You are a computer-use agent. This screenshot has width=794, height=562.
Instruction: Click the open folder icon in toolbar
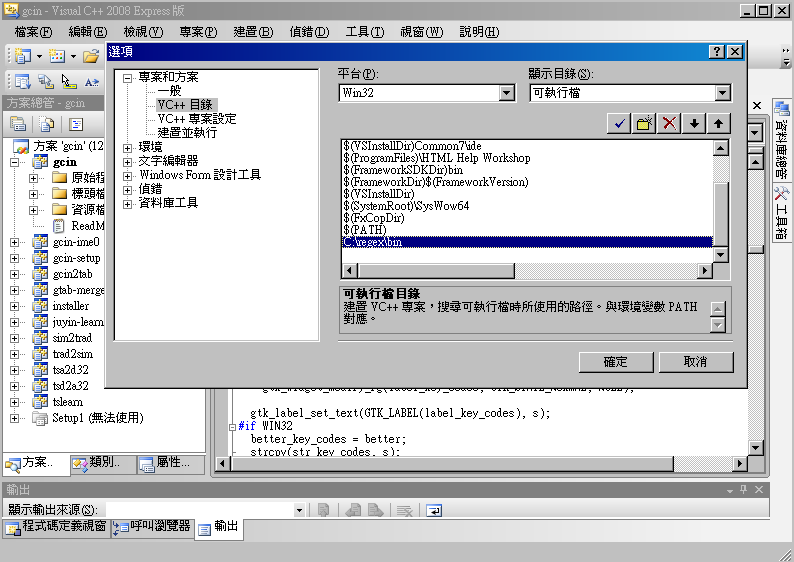91,56
